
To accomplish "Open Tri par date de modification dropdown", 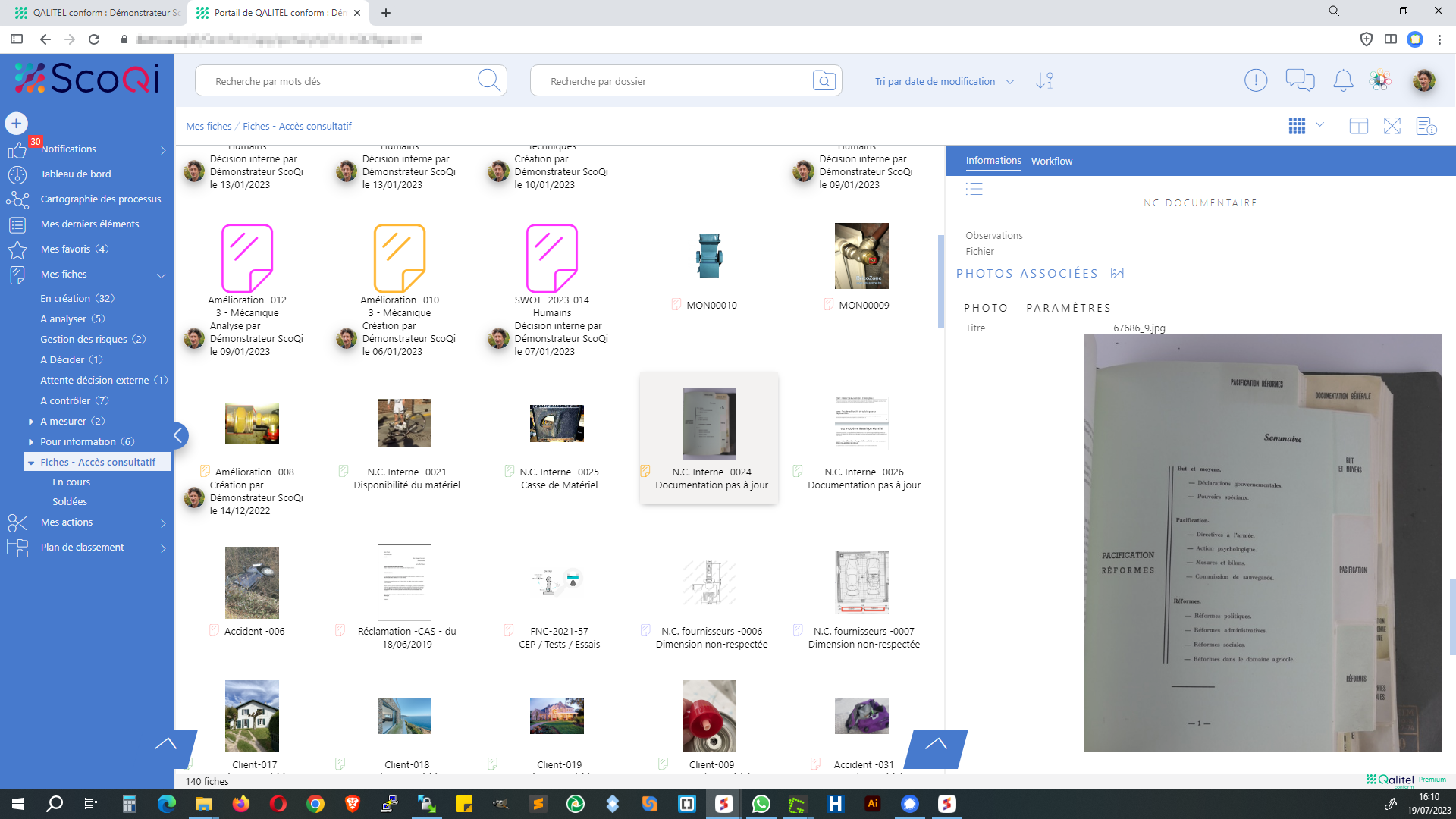I will point(944,81).
